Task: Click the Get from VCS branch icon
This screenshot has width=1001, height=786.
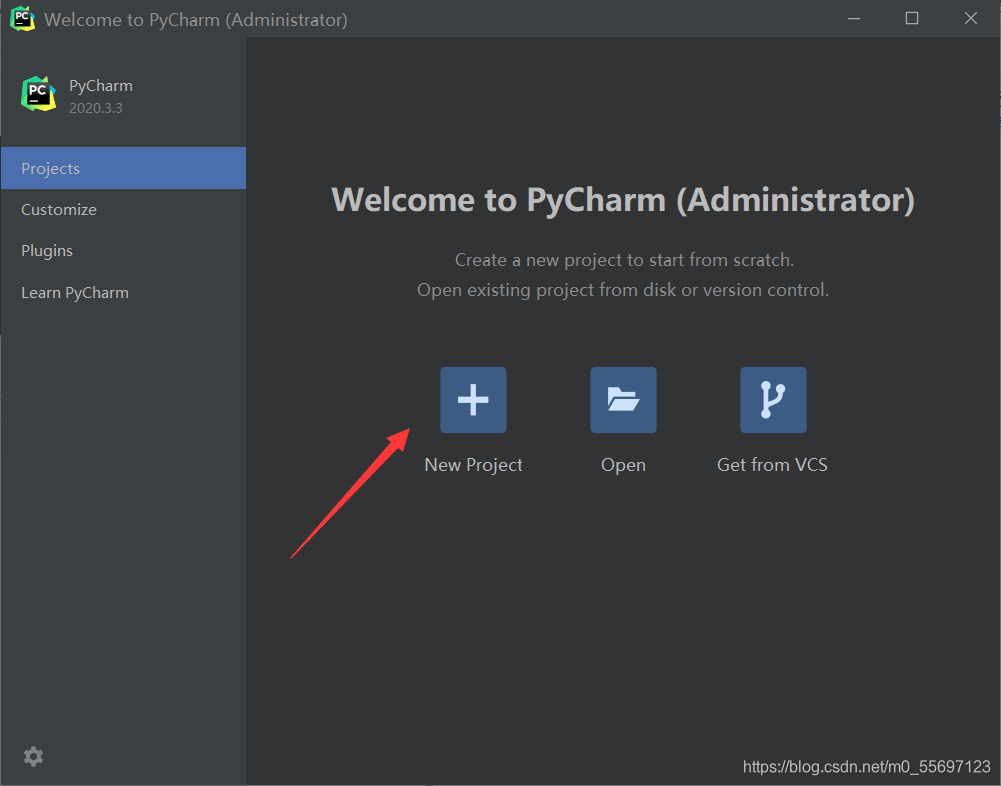Action: point(773,400)
